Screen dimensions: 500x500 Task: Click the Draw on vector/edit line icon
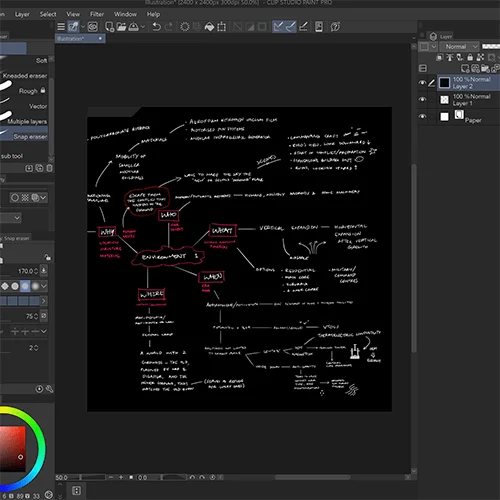click(x=303, y=27)
